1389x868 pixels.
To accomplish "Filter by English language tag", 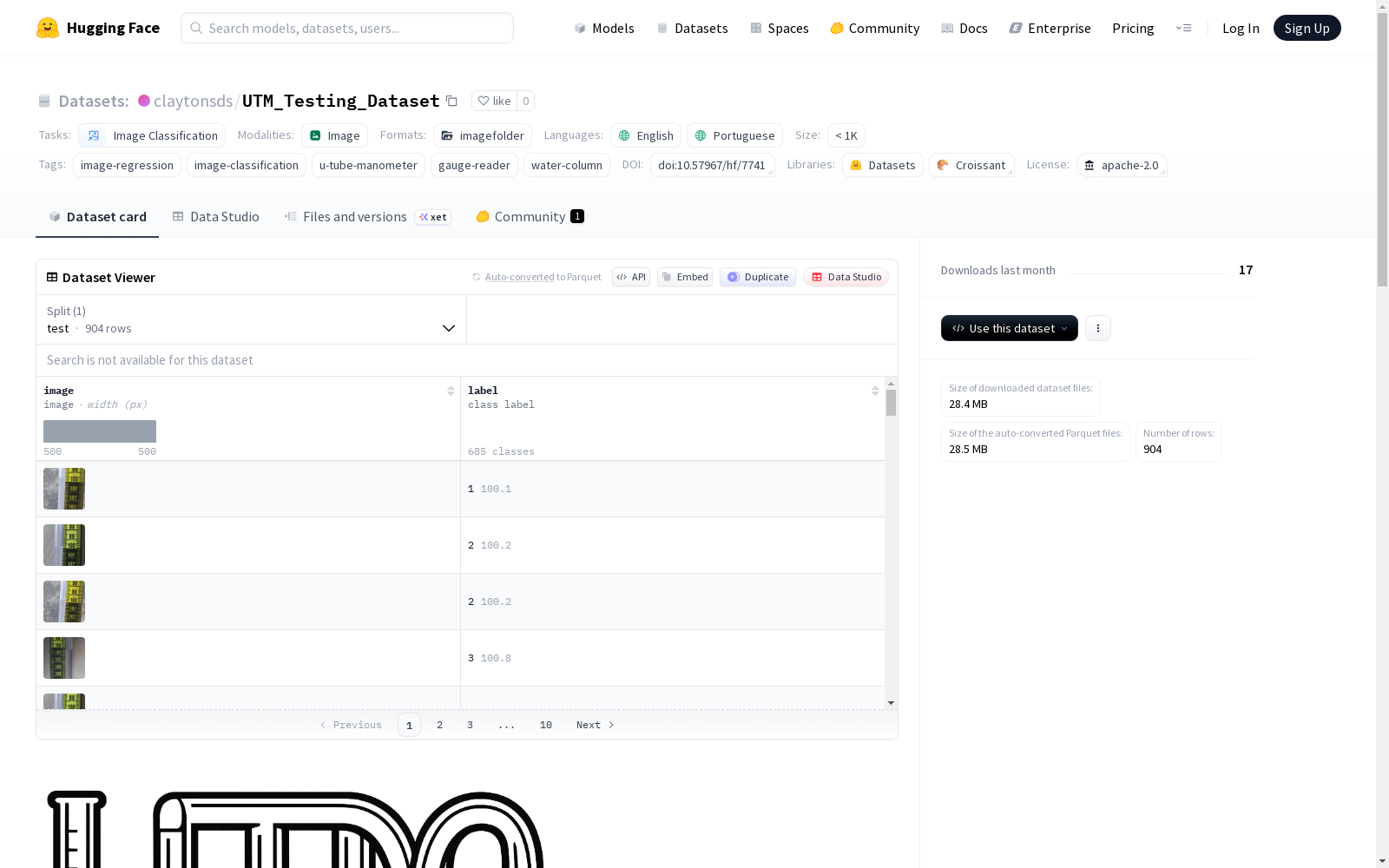I will coord(646,135).
